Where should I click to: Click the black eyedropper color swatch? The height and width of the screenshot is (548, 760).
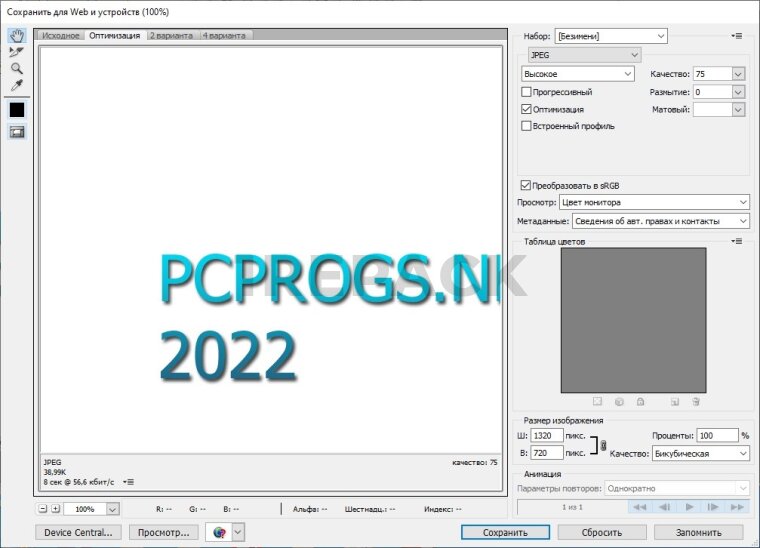[16, 109]
